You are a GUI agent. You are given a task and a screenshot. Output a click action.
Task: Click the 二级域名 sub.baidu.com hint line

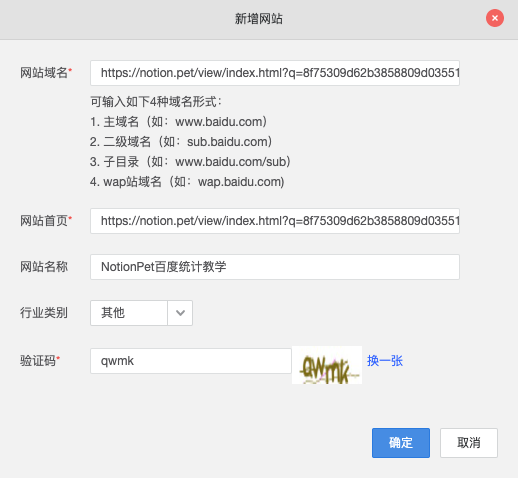(x=181, y=142)
